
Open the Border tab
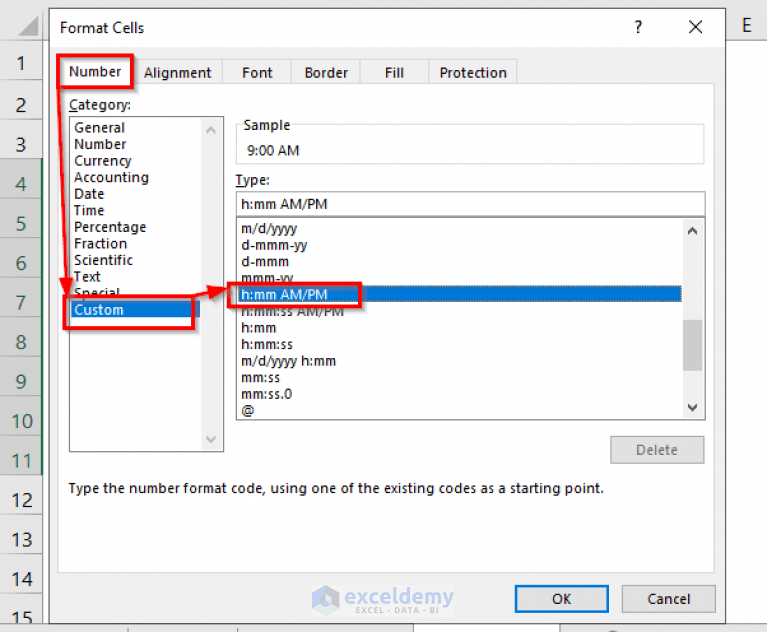click(x=326, y=73)
